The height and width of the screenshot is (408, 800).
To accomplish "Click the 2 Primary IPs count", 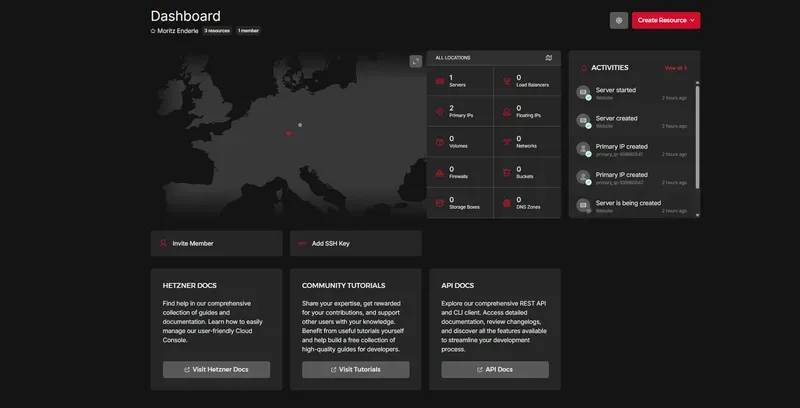I will [x=452, y=108].
